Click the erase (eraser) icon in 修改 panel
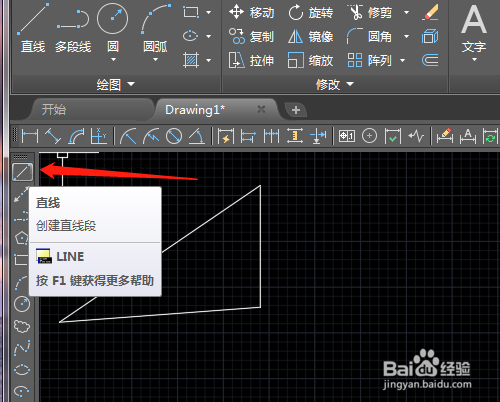Image resolution: width=500 pixels, height=402 pixels. pos(430,13)
